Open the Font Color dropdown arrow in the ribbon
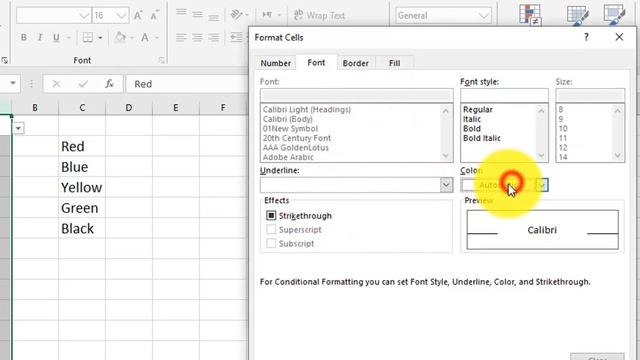 pos(157,38)
